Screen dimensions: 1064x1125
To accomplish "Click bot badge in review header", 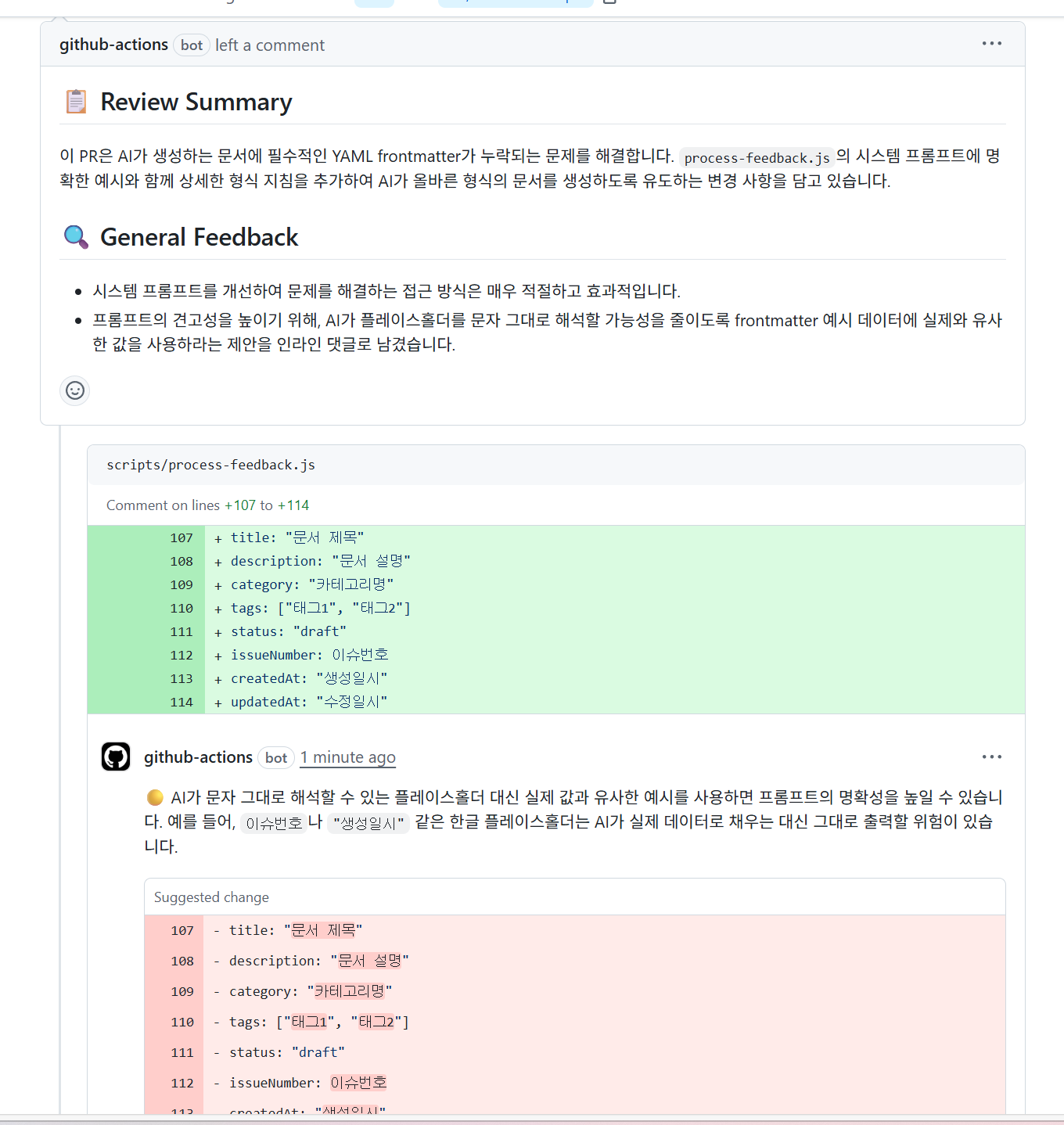I will click(192, 45).
